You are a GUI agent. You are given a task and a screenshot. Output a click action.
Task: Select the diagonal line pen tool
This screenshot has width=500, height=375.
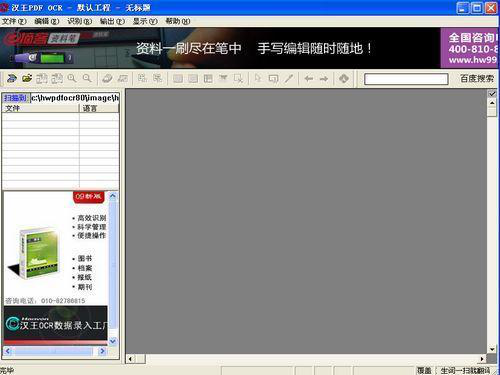point(289,79)
